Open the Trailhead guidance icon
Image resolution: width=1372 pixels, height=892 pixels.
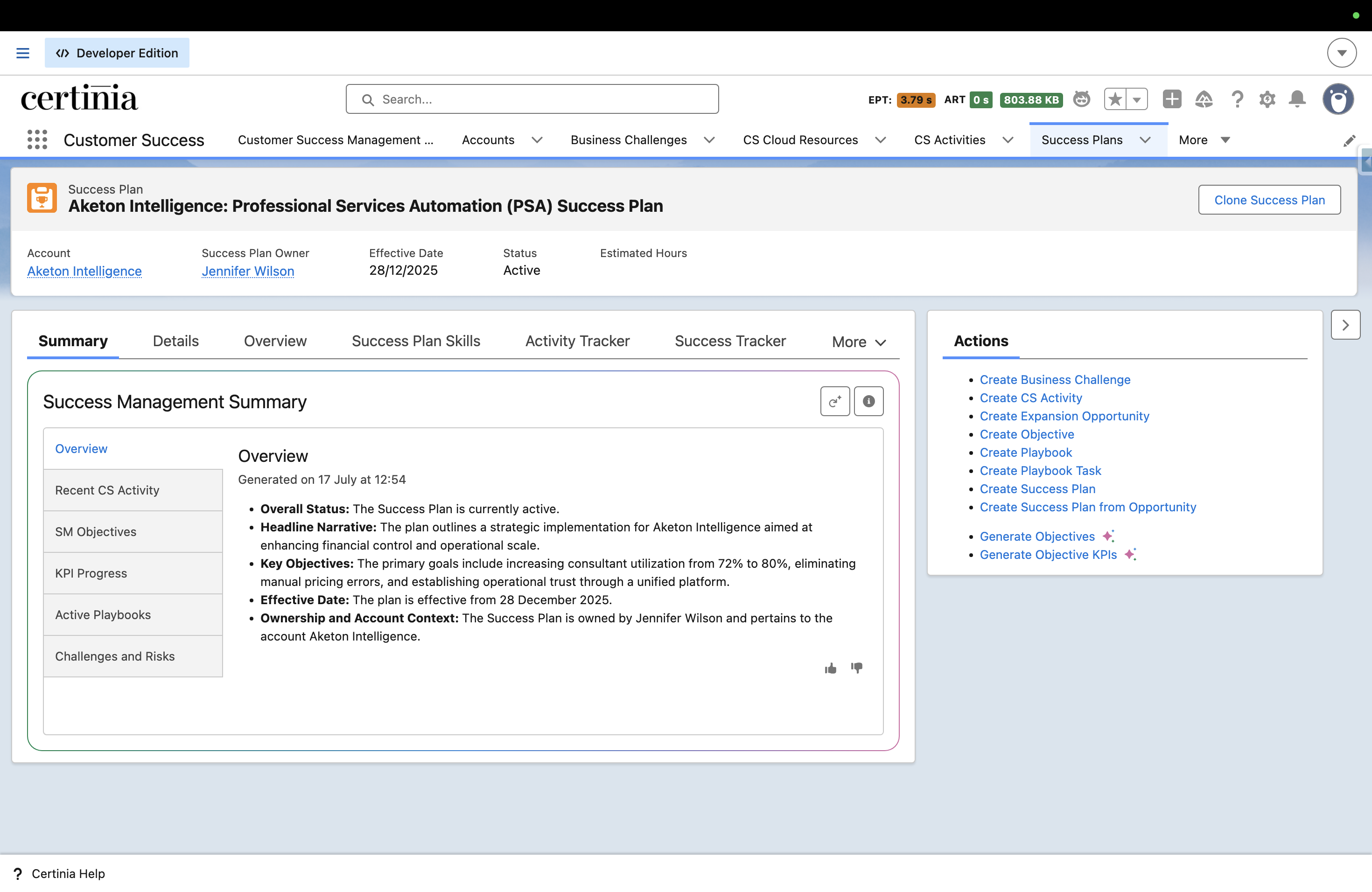(1204, 99)
